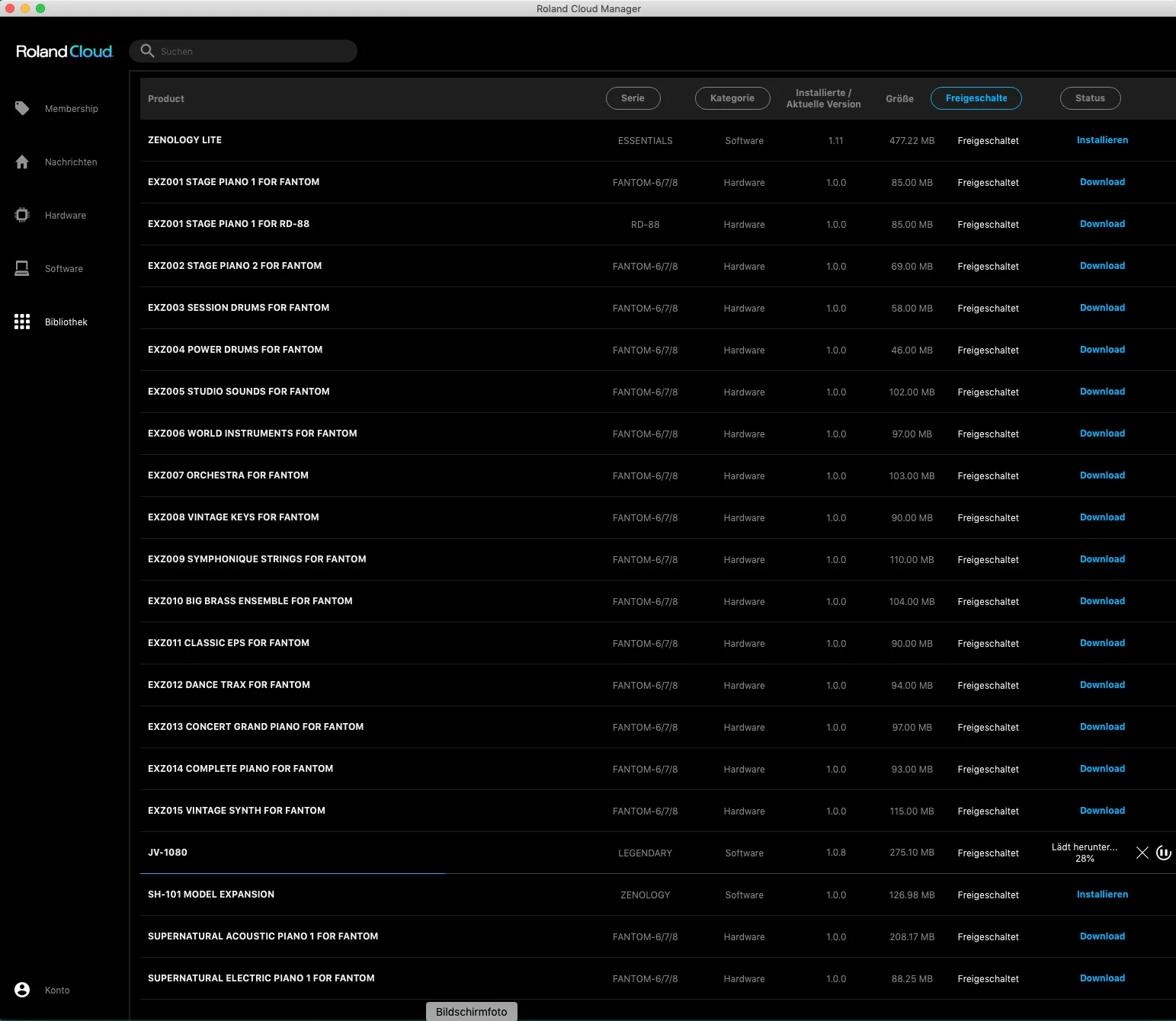This screenshot has height=1021, width=1176.
Task: Open the Bibliothek section
Action: pyautogui.click(x=66, y=322)
